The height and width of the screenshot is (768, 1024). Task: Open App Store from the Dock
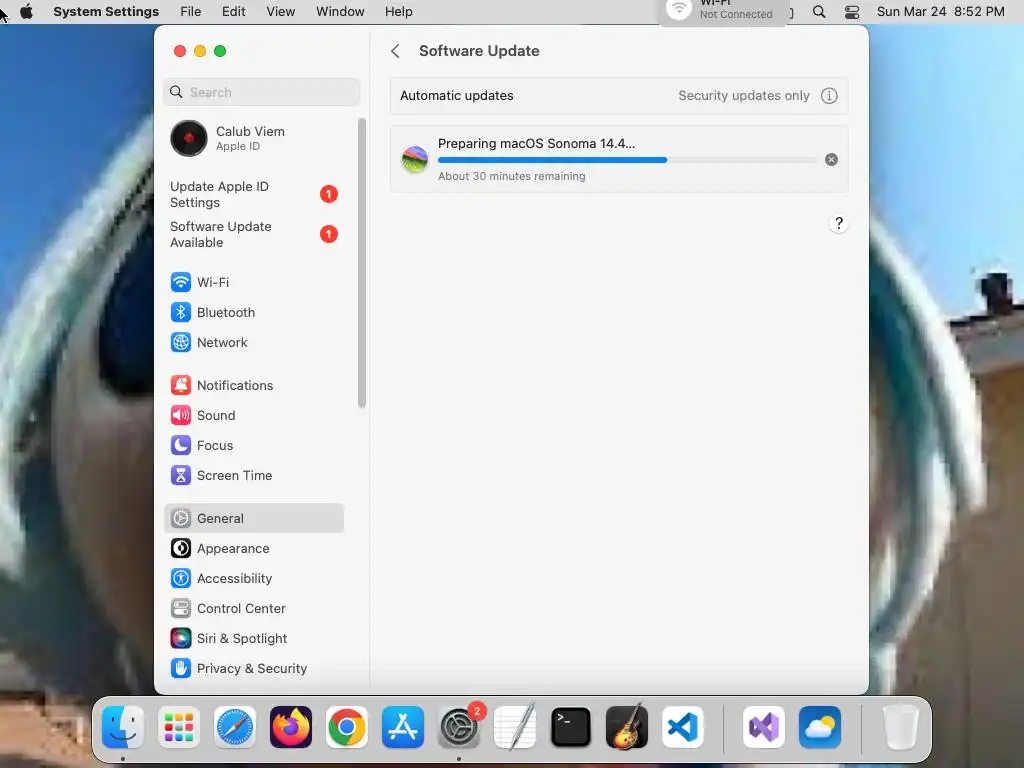tap(403, 727)
